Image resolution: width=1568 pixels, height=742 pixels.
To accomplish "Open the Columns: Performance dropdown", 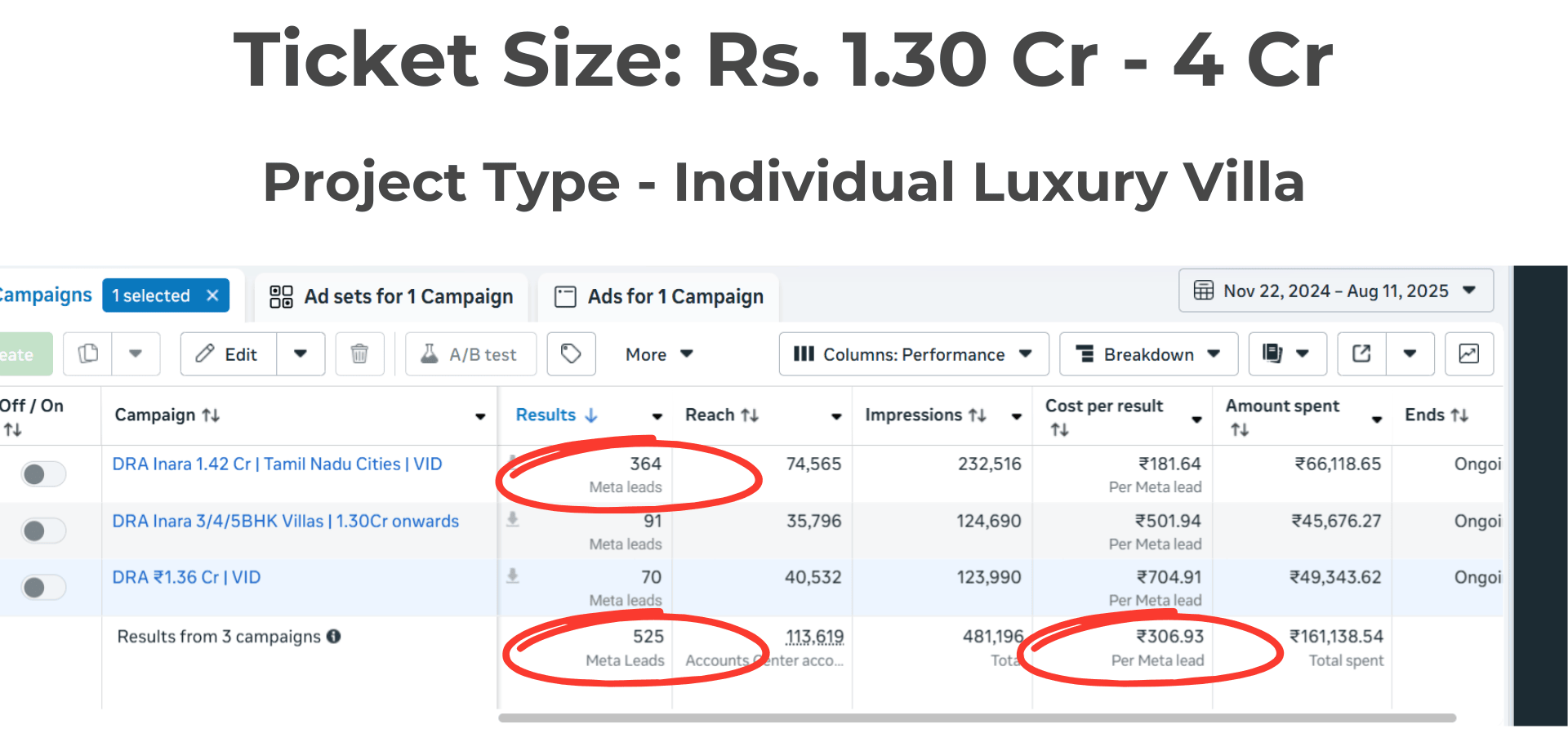I will tap(913, 354).
